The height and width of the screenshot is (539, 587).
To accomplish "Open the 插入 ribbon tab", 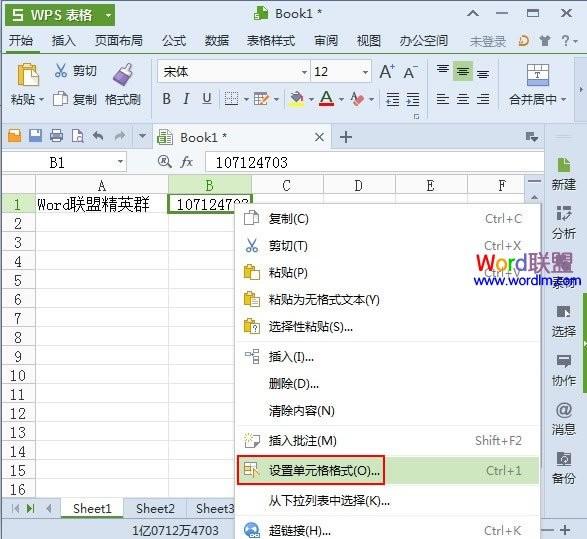I will (x=63, y=40).
